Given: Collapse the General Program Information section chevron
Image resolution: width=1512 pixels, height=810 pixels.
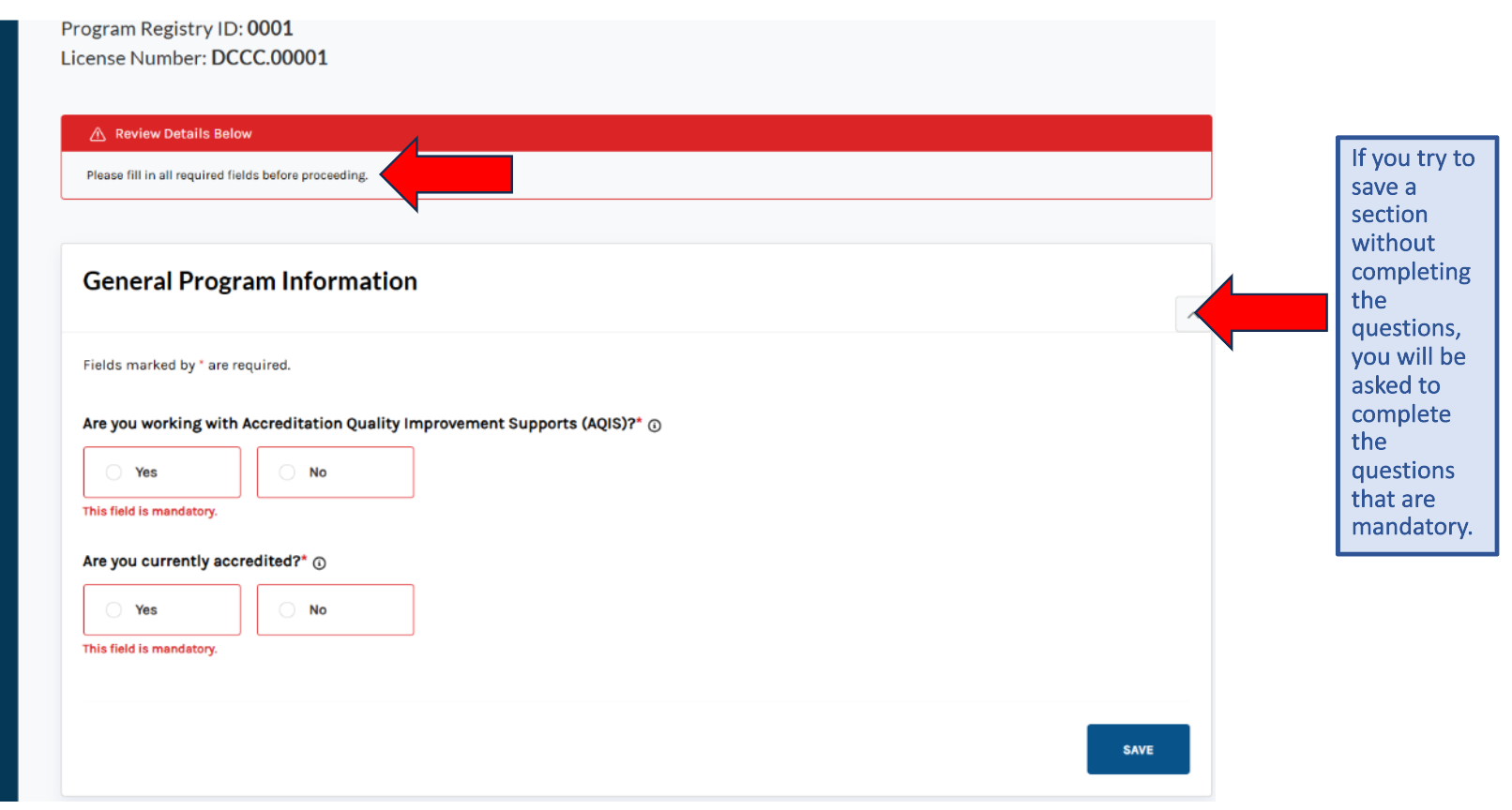Looking at the screenshot, I should pos(1189,314).
